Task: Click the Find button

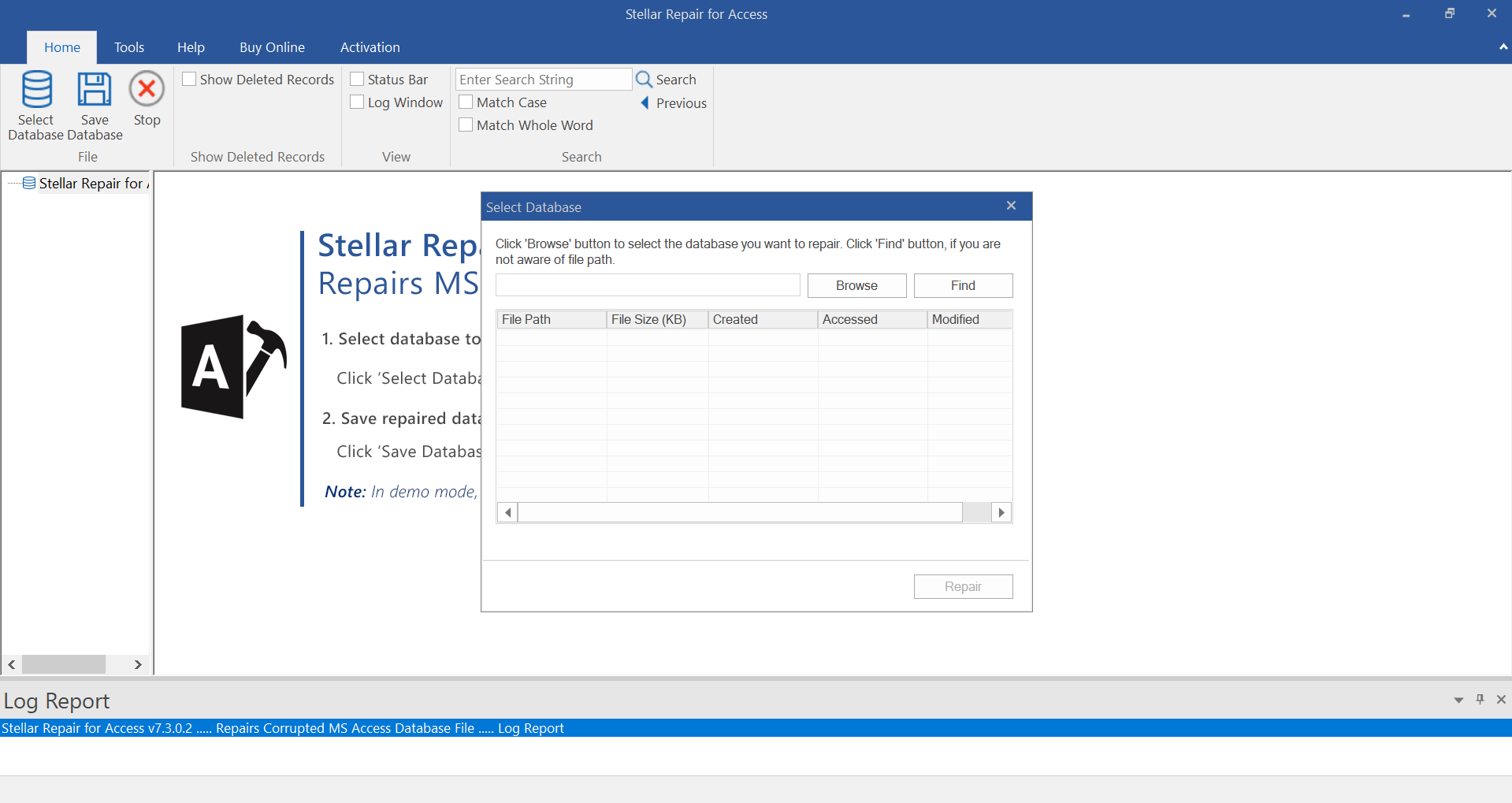Action: coord(962,284)
